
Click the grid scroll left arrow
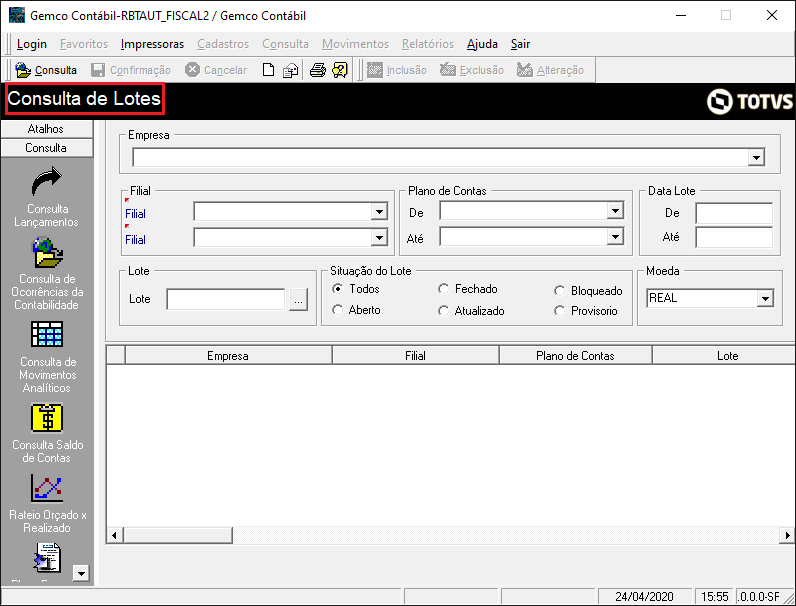pyautogui.click(x=114, y=535)
